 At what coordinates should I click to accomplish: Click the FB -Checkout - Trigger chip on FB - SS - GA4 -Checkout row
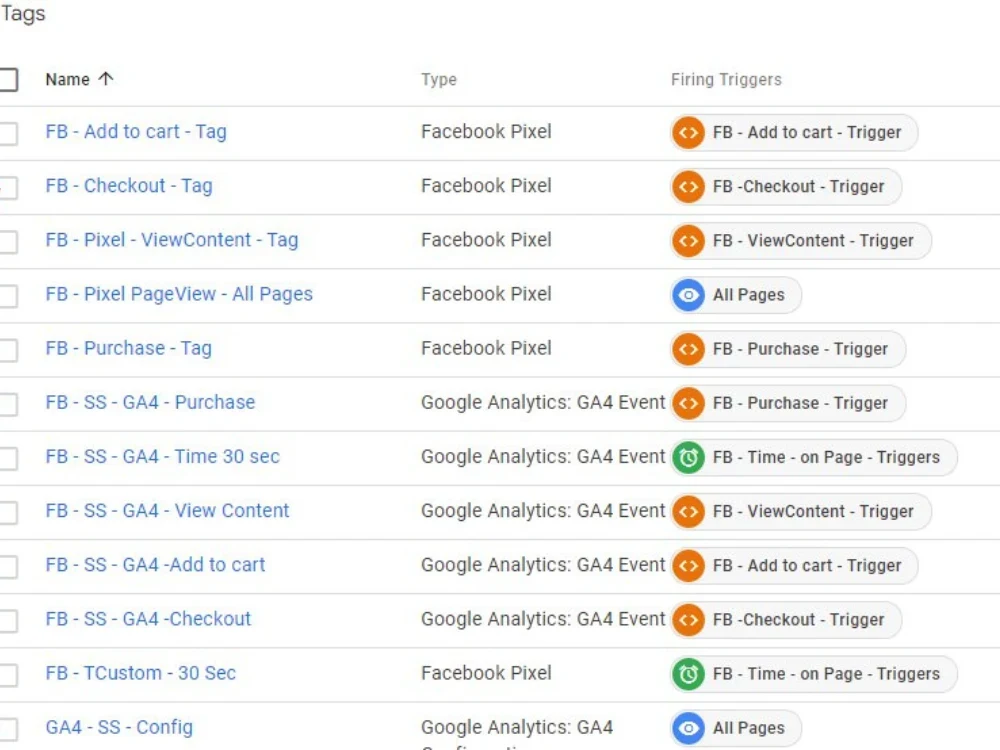pos(797,620)
